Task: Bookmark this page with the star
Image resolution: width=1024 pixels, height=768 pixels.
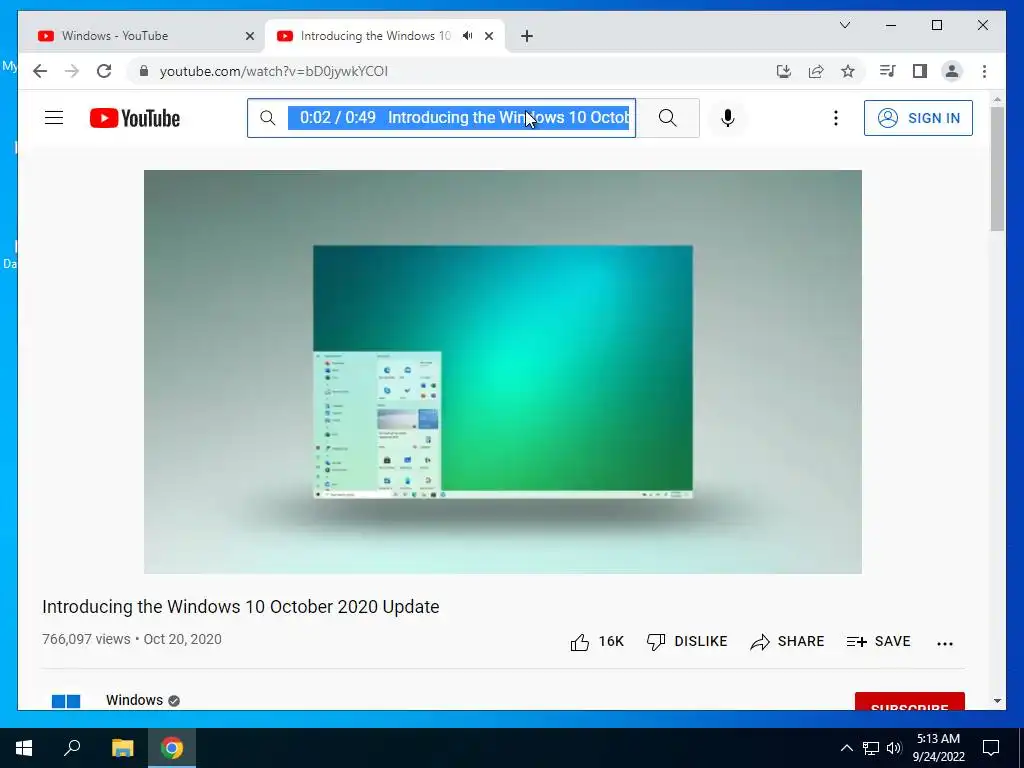Action: pyautogui.click(x=848, y=71)
